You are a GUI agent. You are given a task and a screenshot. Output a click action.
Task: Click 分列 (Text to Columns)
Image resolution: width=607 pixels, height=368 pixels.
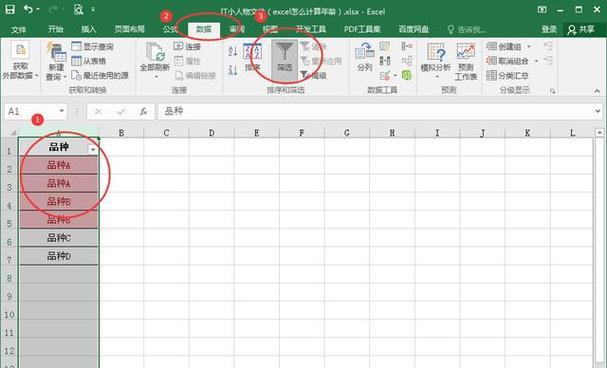pos(365,57)
